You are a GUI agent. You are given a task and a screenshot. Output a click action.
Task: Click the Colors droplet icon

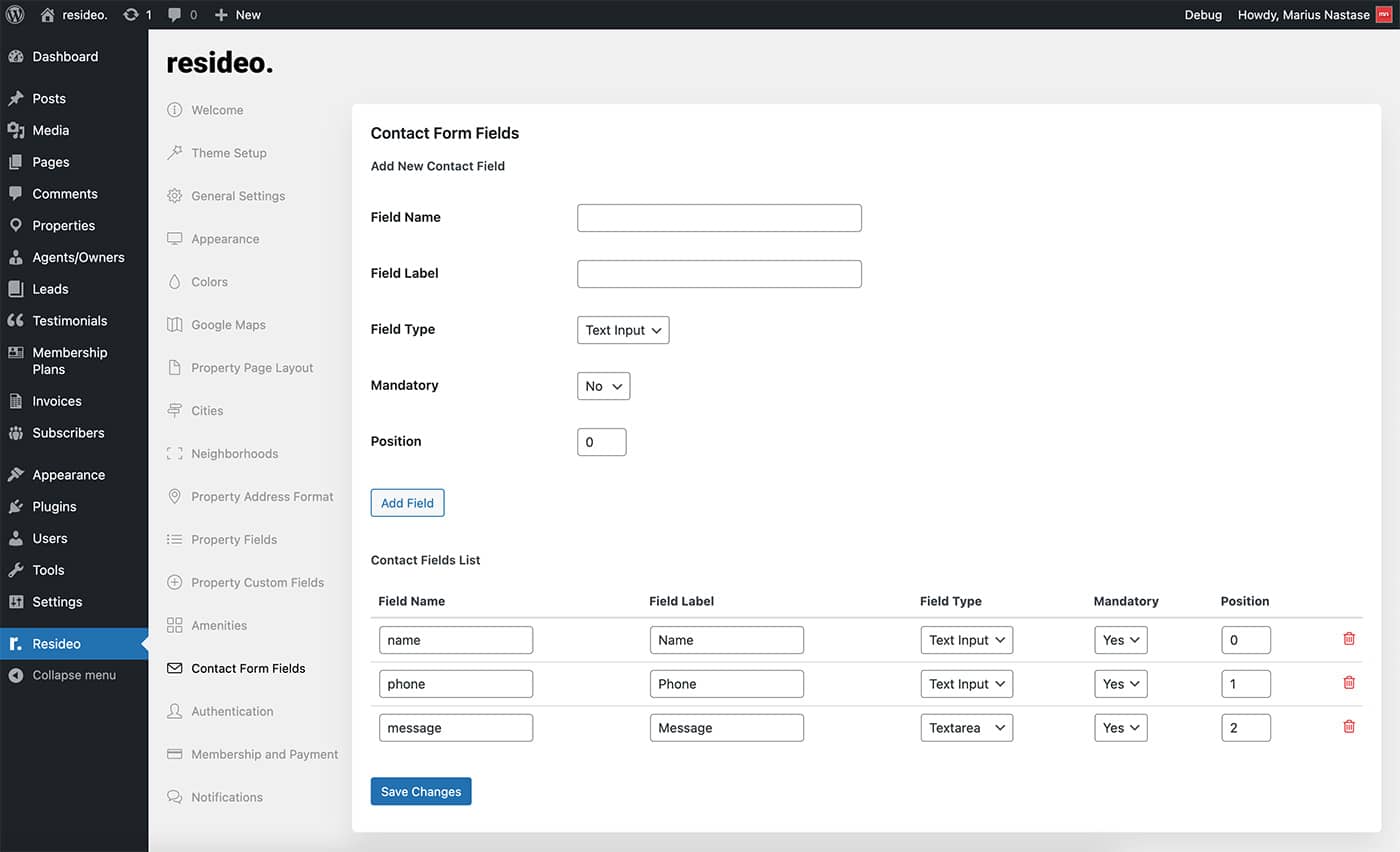pyautogui.click(x=175, y=282)
